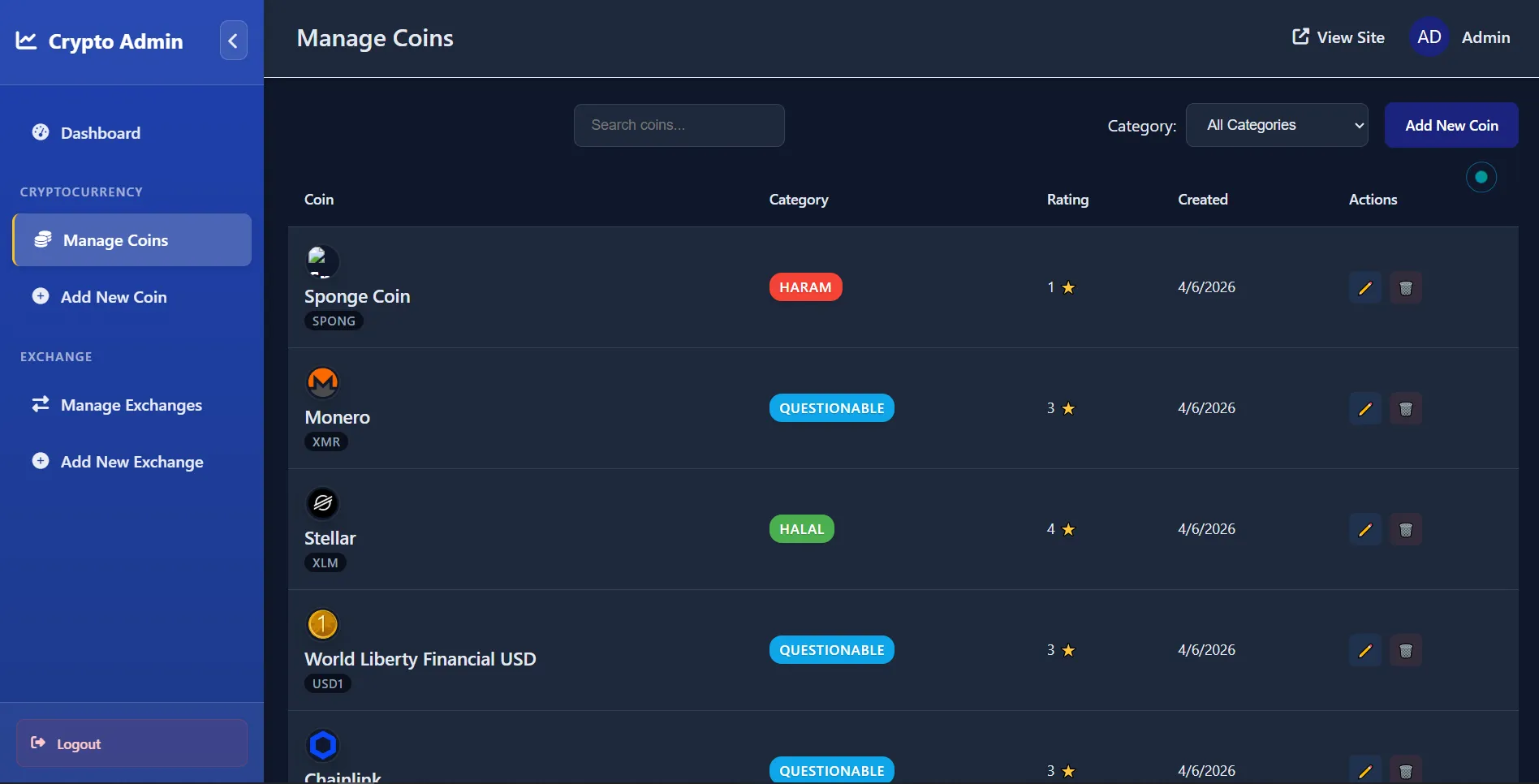Edit Chainlink with pencil icon

(1365, 770)
